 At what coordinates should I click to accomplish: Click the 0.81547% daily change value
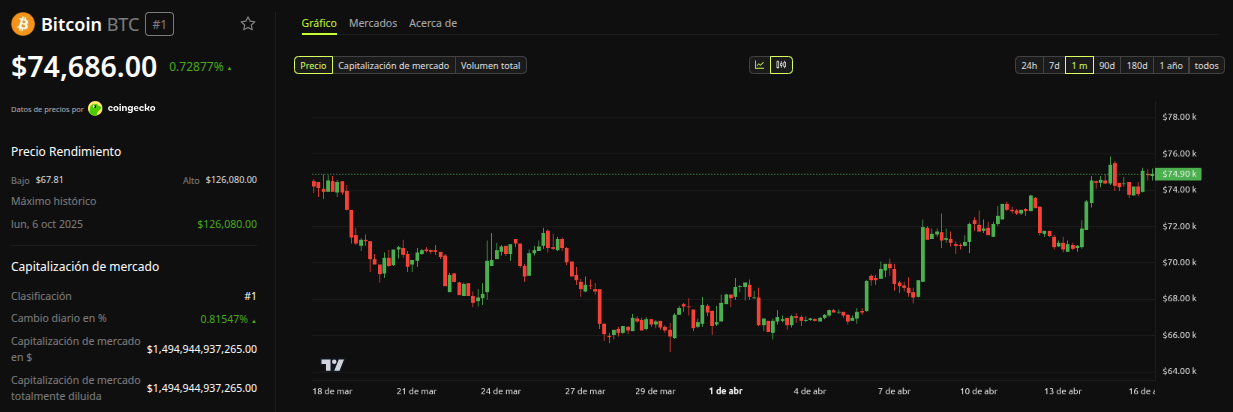[224, 319]
